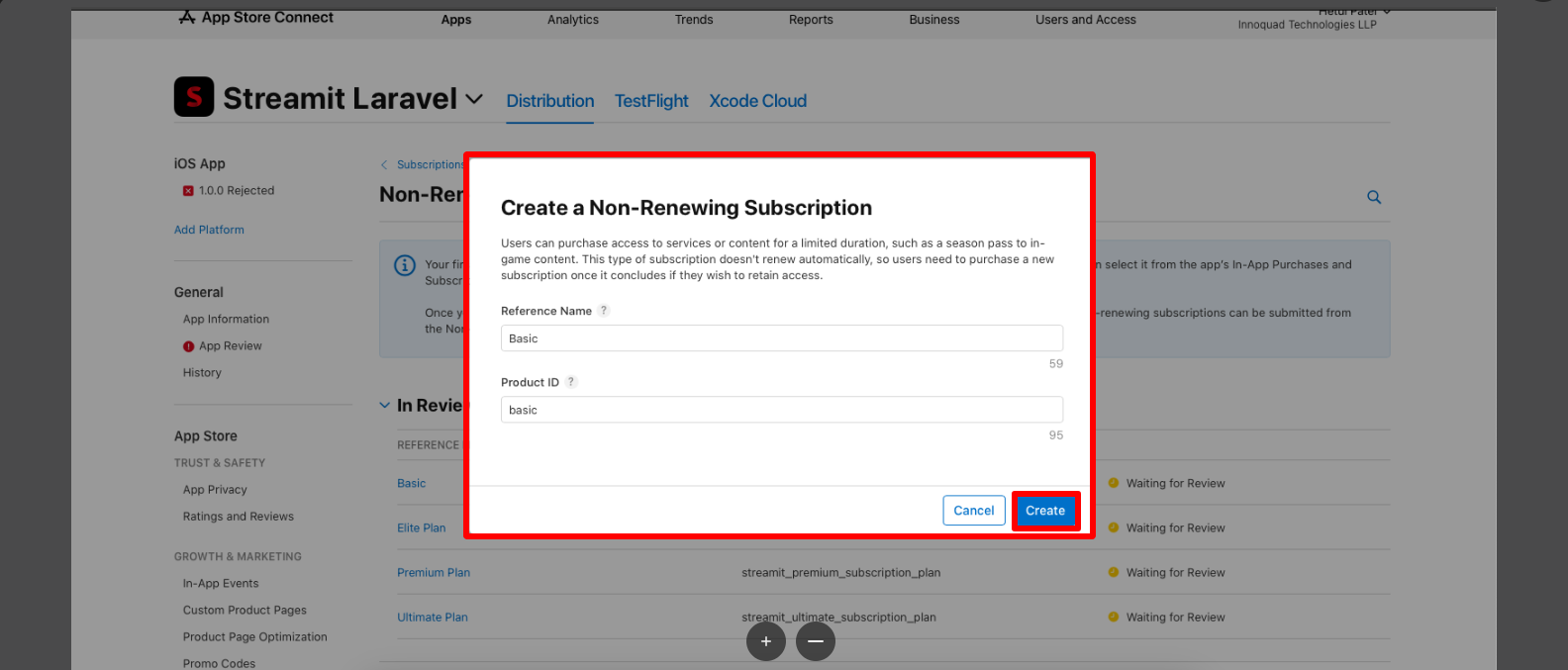Click Create in the subscription dialog
The height and width of the screenshot is (670, 1568).
1045,511
